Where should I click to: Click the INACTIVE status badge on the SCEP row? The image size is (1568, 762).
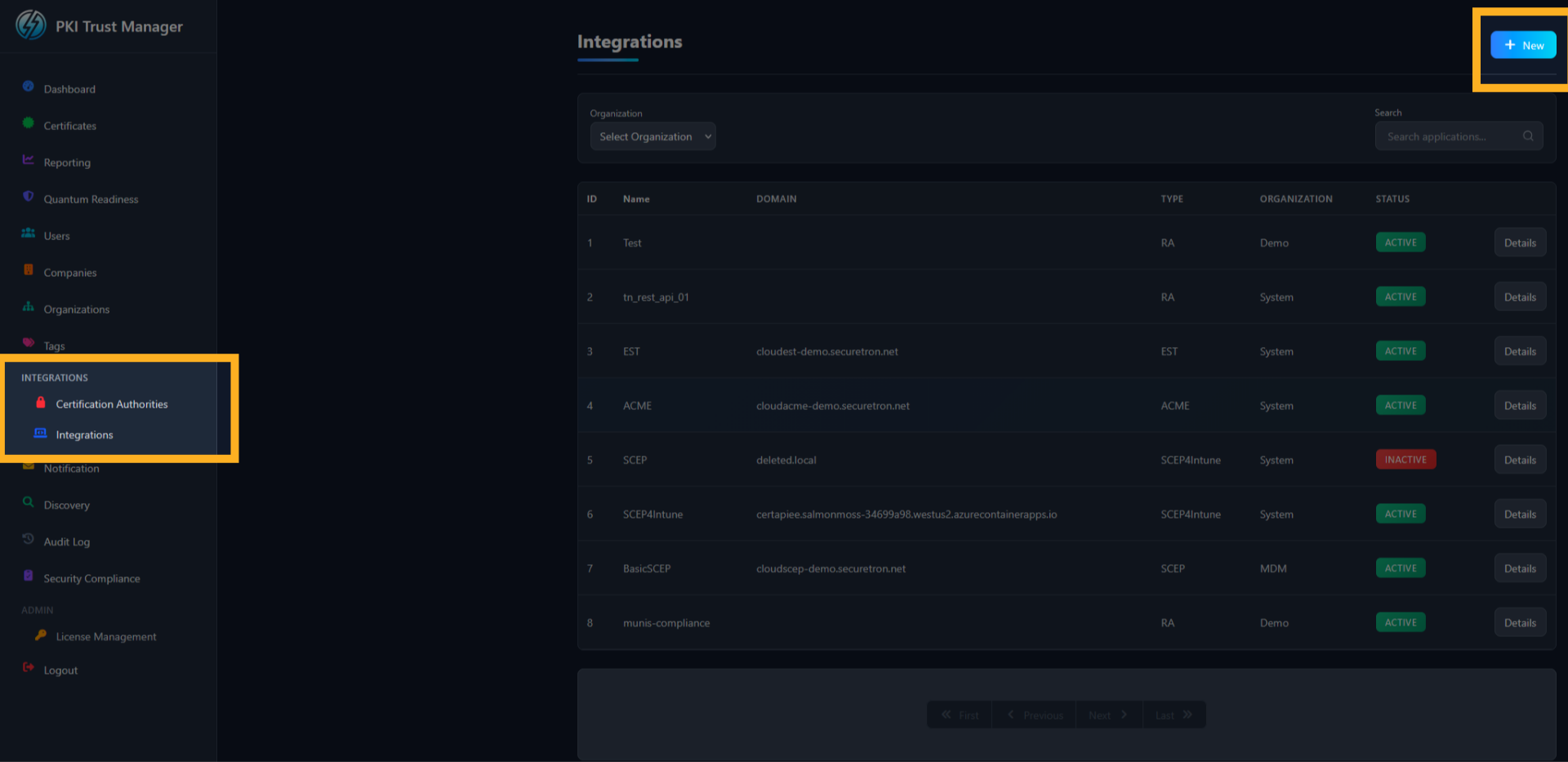pyautogui.click(x=1405, y=459)
